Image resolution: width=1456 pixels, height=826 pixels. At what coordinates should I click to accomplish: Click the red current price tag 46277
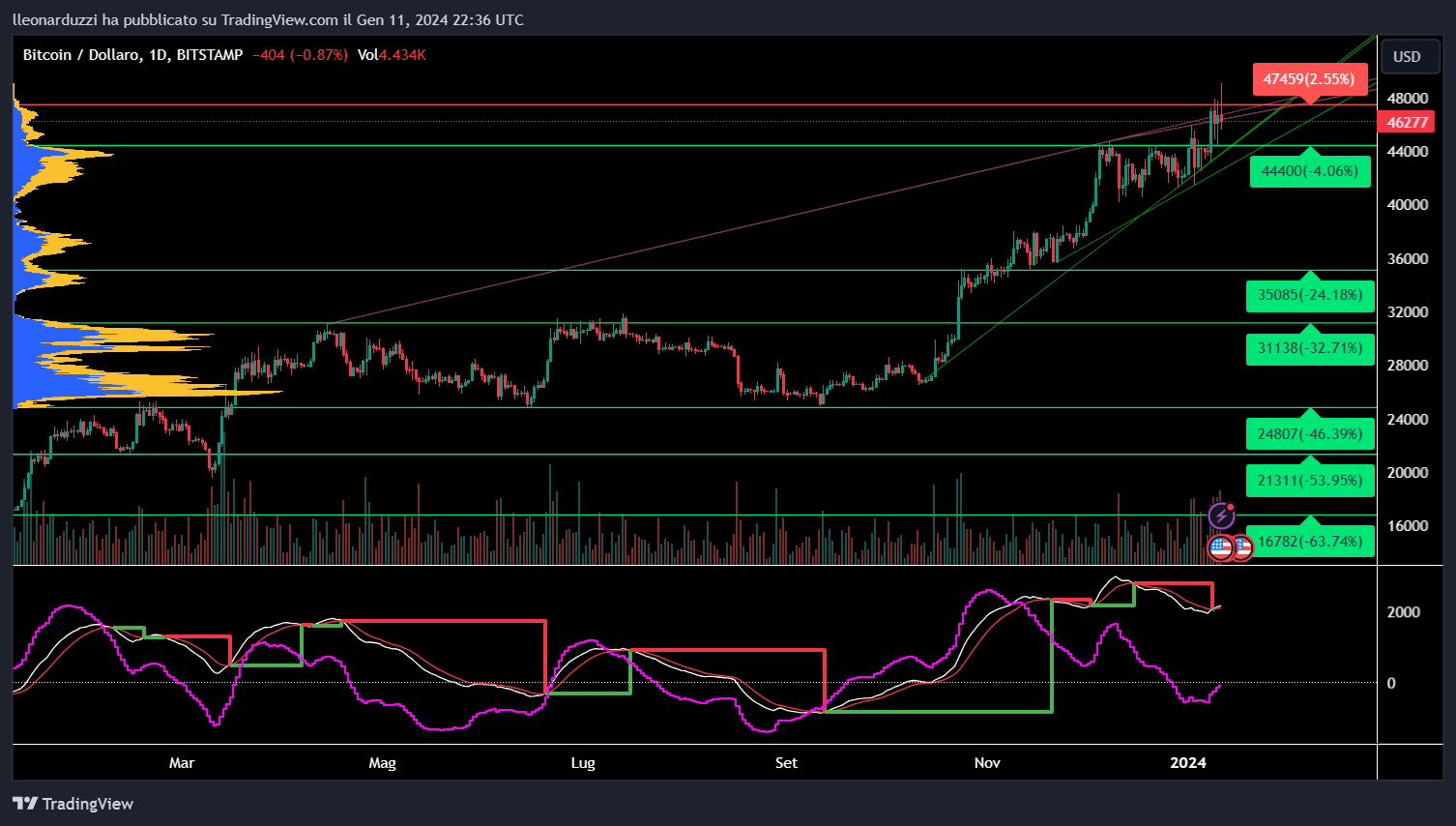1408,122
